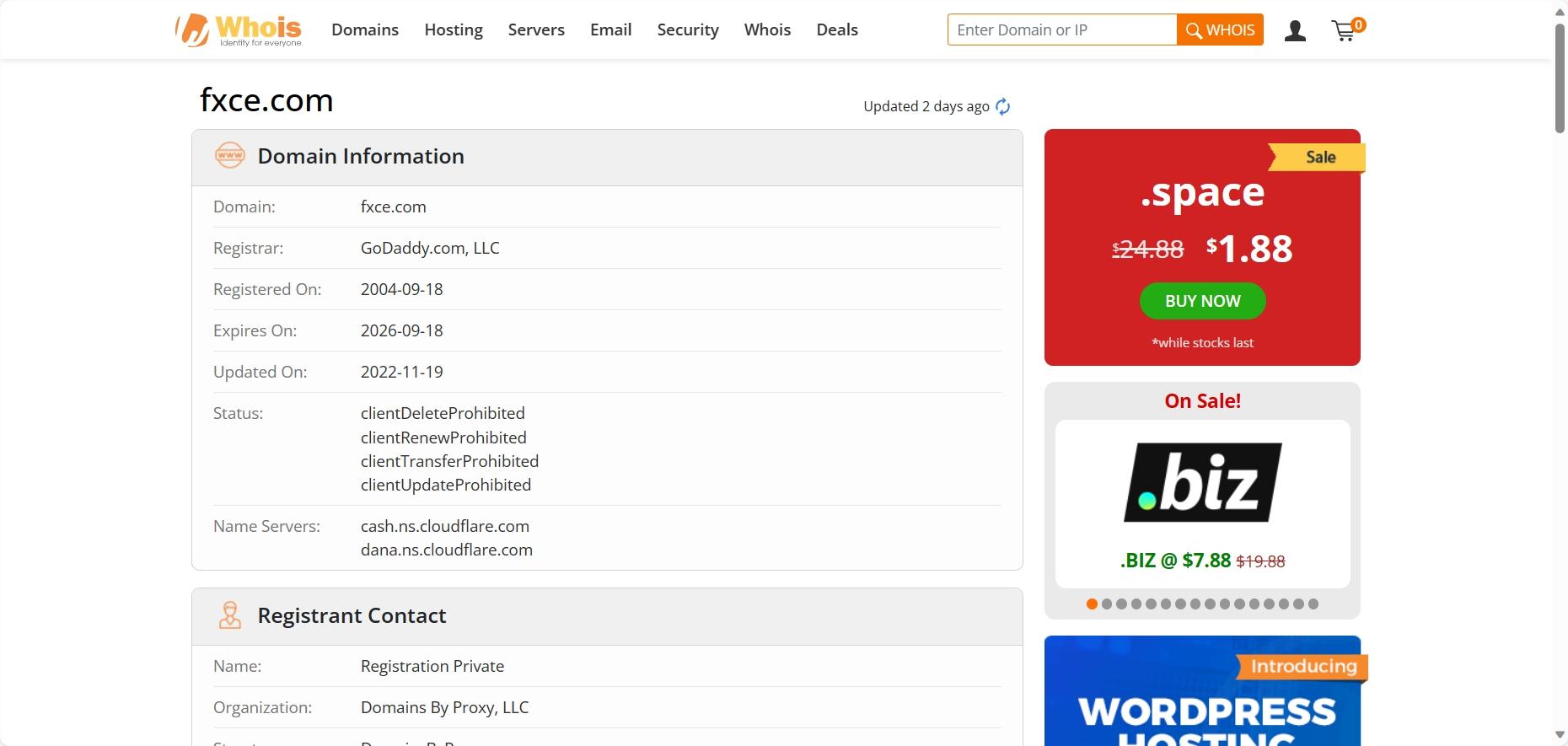
Task: Click status clientRenewProhibited
Action: tap(443, 437)
